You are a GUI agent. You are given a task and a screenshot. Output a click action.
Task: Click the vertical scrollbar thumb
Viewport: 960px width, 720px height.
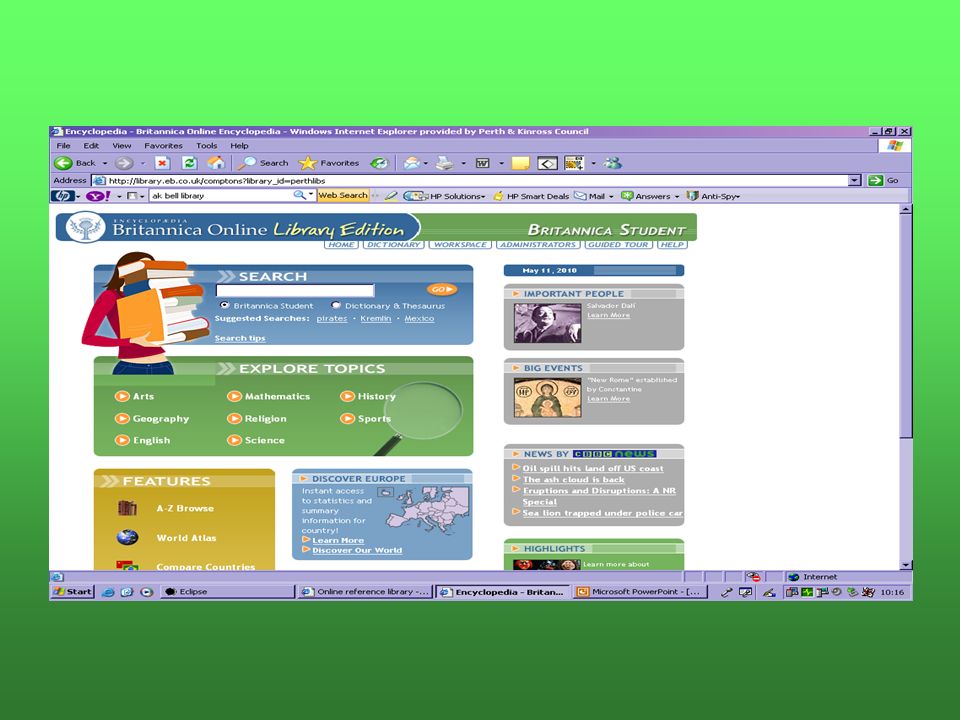[x=906, y=326]
